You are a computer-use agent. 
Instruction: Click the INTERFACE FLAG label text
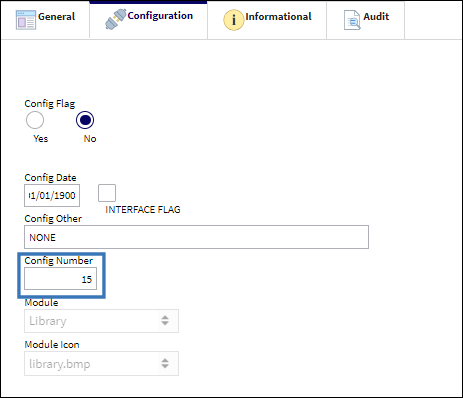point(143,210)
